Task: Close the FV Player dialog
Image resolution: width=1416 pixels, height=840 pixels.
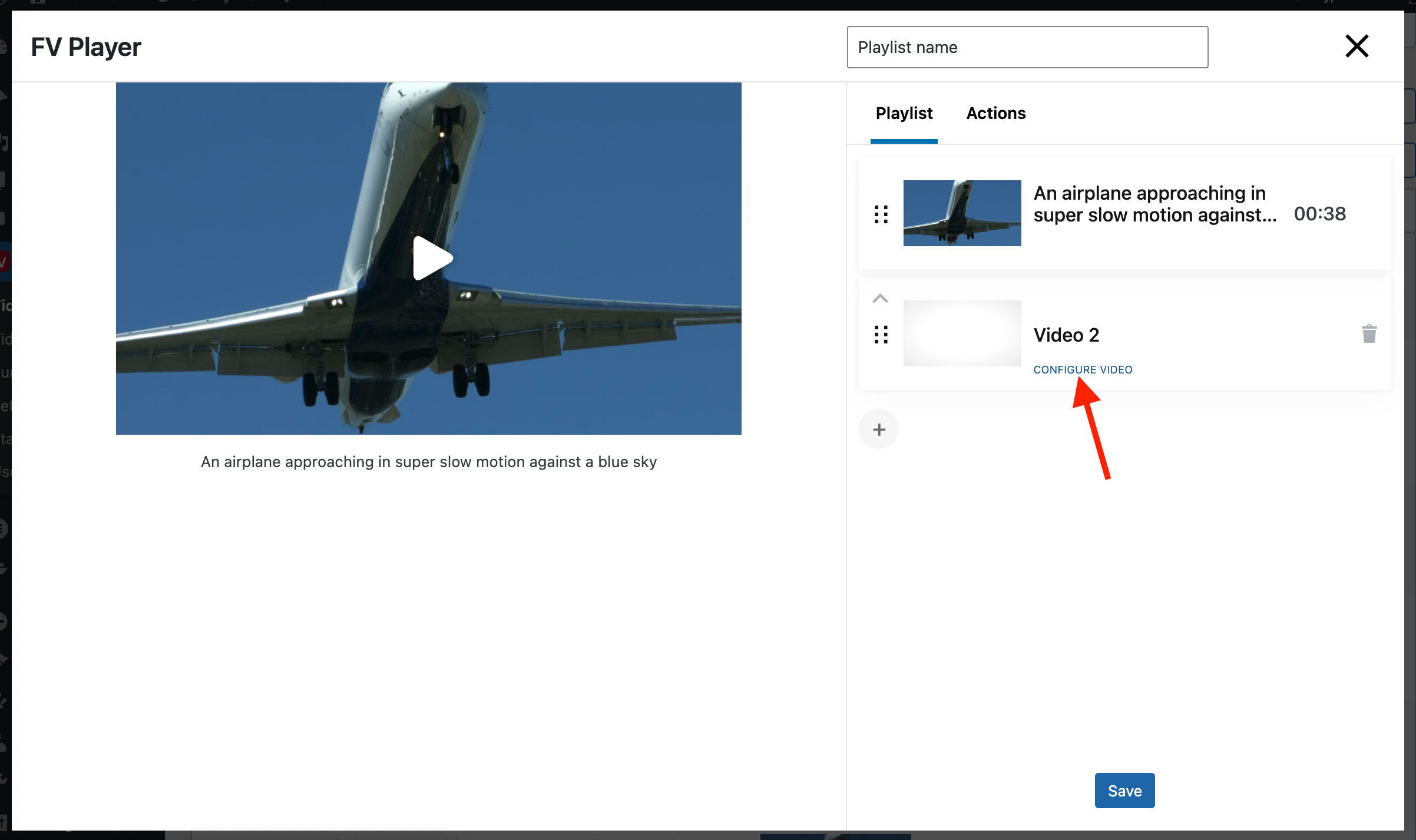Action: pos(1357,46)
